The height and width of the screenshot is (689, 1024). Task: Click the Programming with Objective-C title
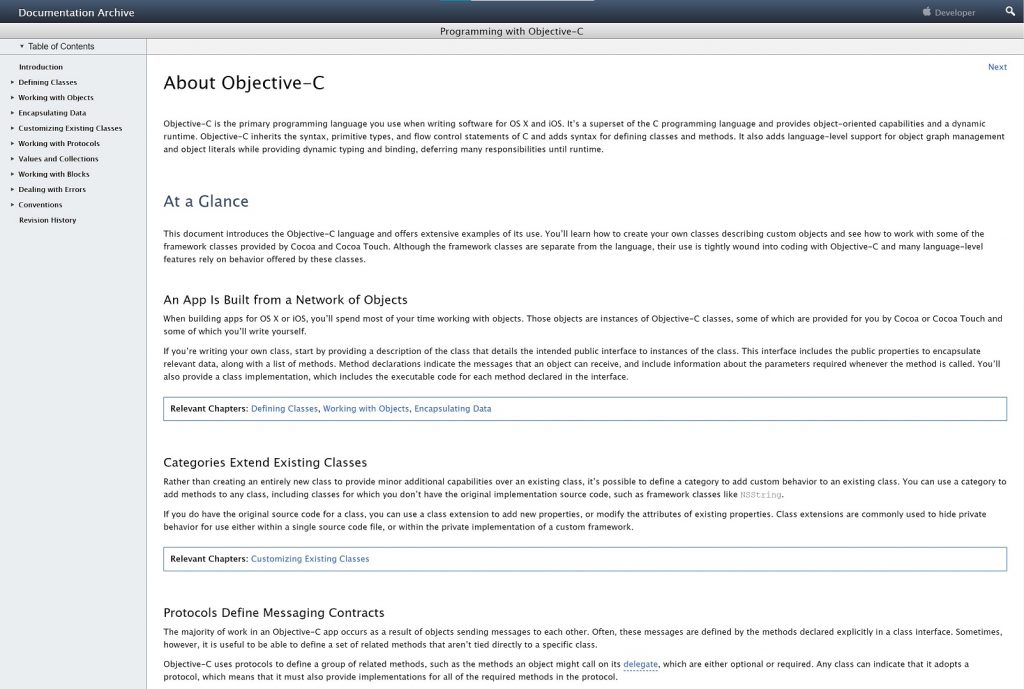pyautogui.click(x=511, y=31)
